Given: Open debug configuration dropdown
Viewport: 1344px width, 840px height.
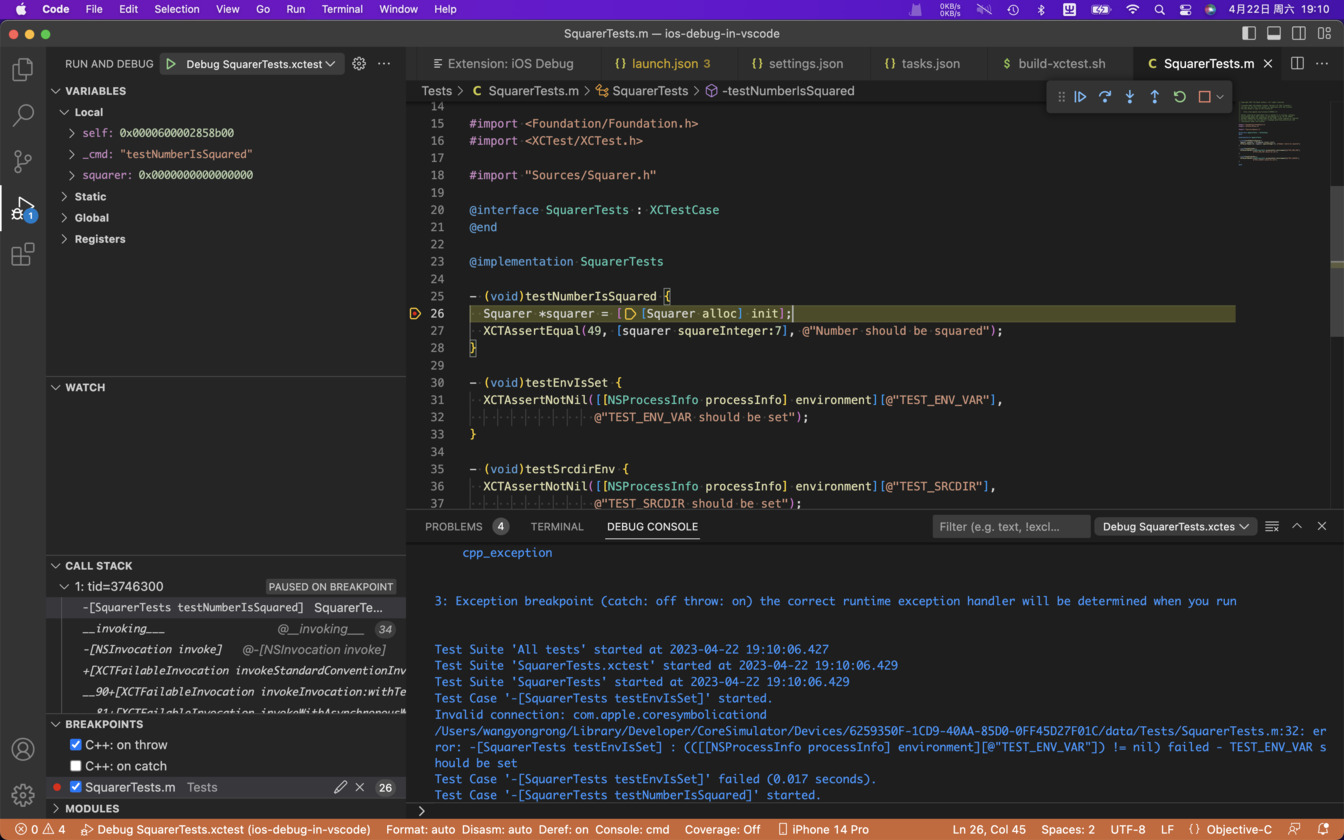Looking at the screenshot, I should tap(260, 64).
